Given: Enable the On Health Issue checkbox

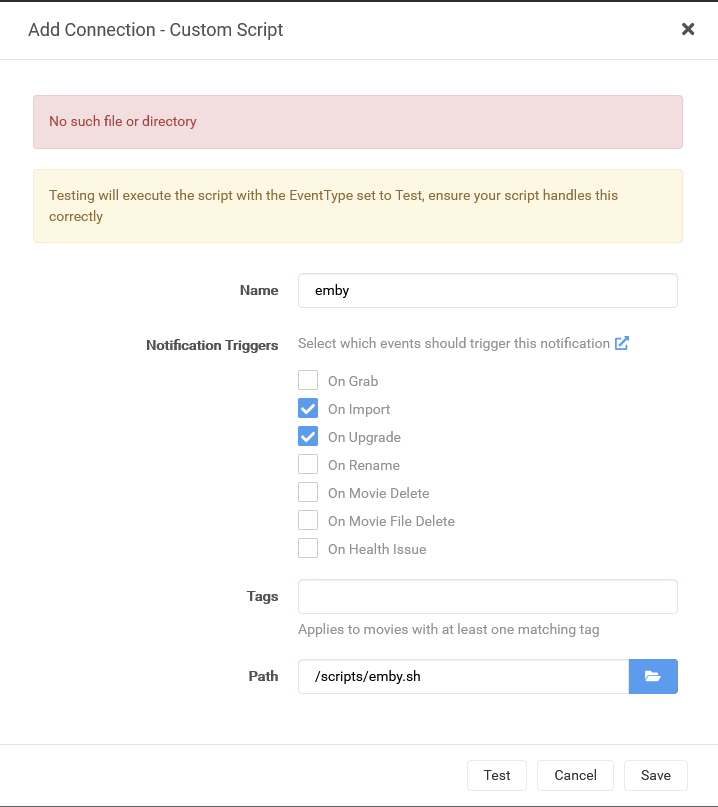Looking at the screenshot, I should (308, 549).
